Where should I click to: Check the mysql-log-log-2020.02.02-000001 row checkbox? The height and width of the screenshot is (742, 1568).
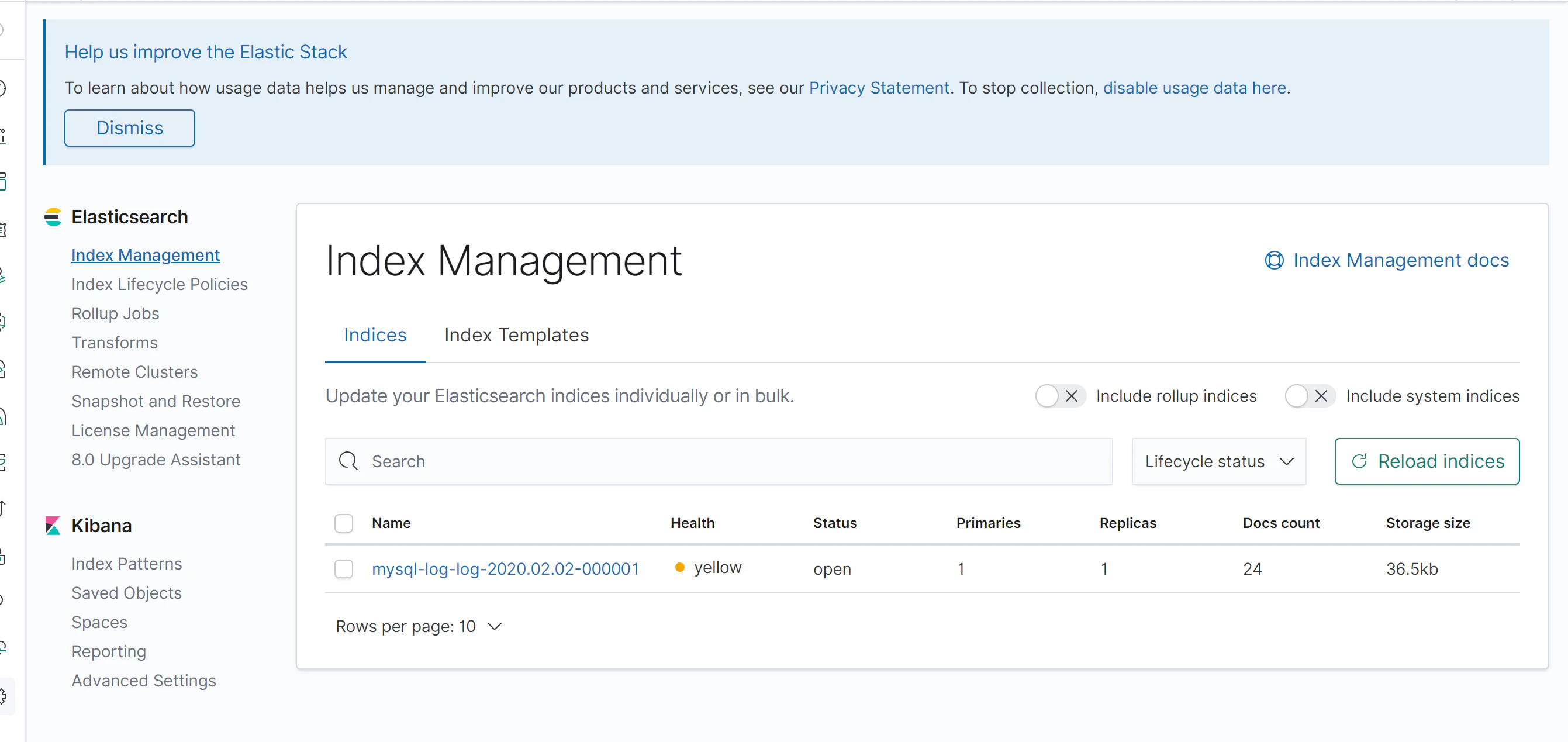point(344,569)
